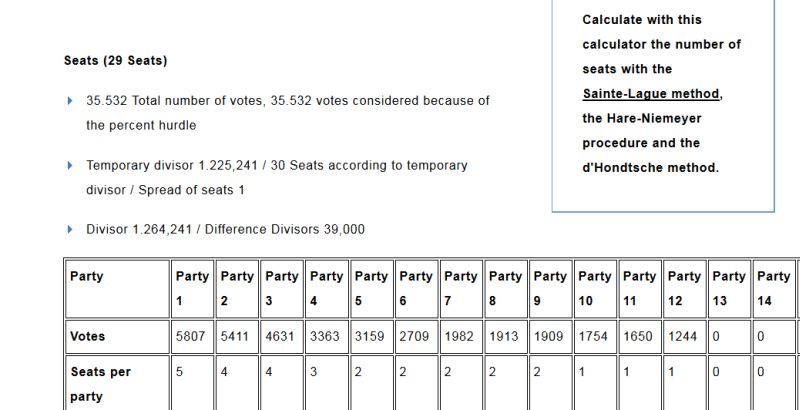Viewport: 800px width, 410px height.
Task: Click the Party 7 column header
Action: 461,288
